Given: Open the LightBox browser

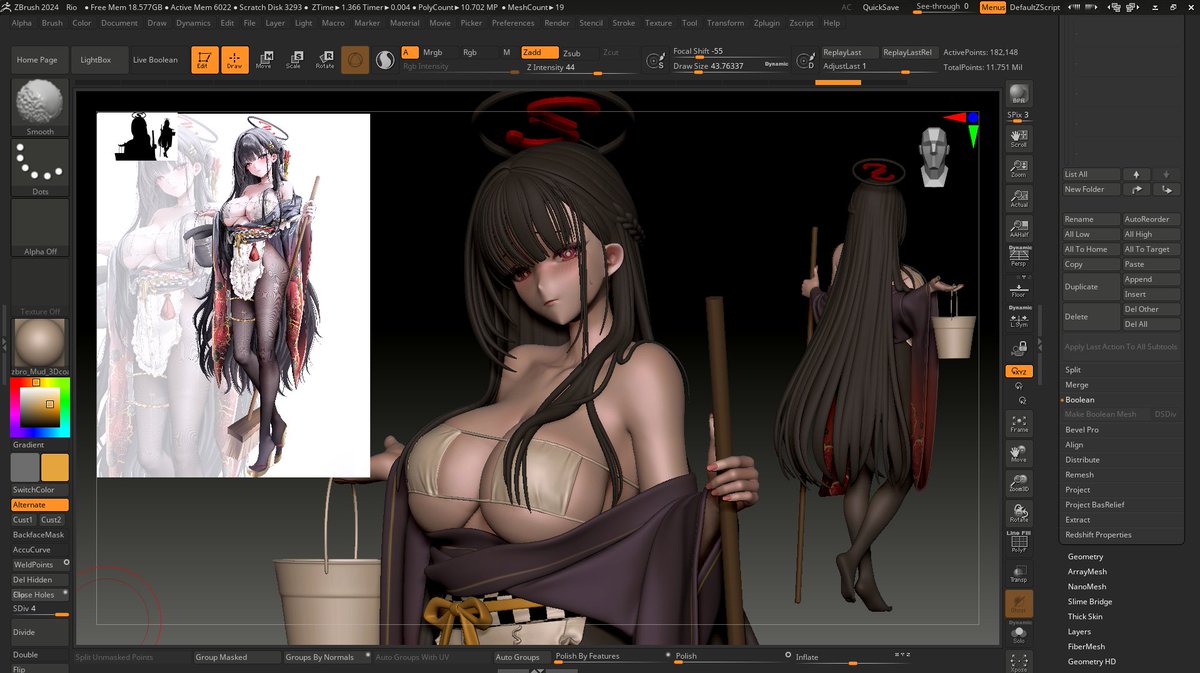Looking at the screenshot, I should [96, 60].
